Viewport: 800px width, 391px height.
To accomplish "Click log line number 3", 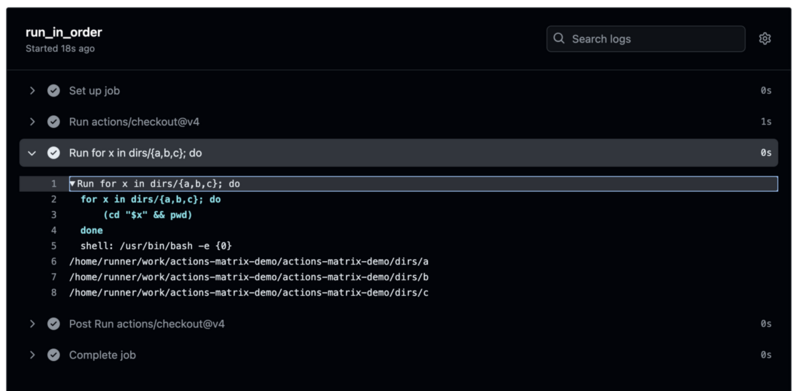I will coord(54,215).
